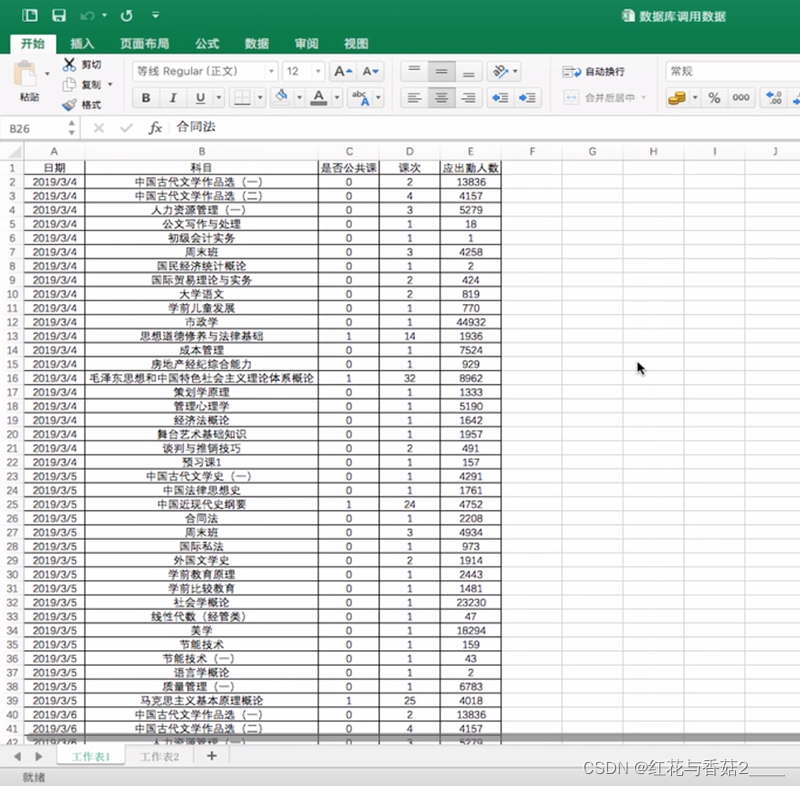The width and height of the screenshot is (800, 786).
Task: Click the phonetic abc A icon
Action: coord(361,97)
